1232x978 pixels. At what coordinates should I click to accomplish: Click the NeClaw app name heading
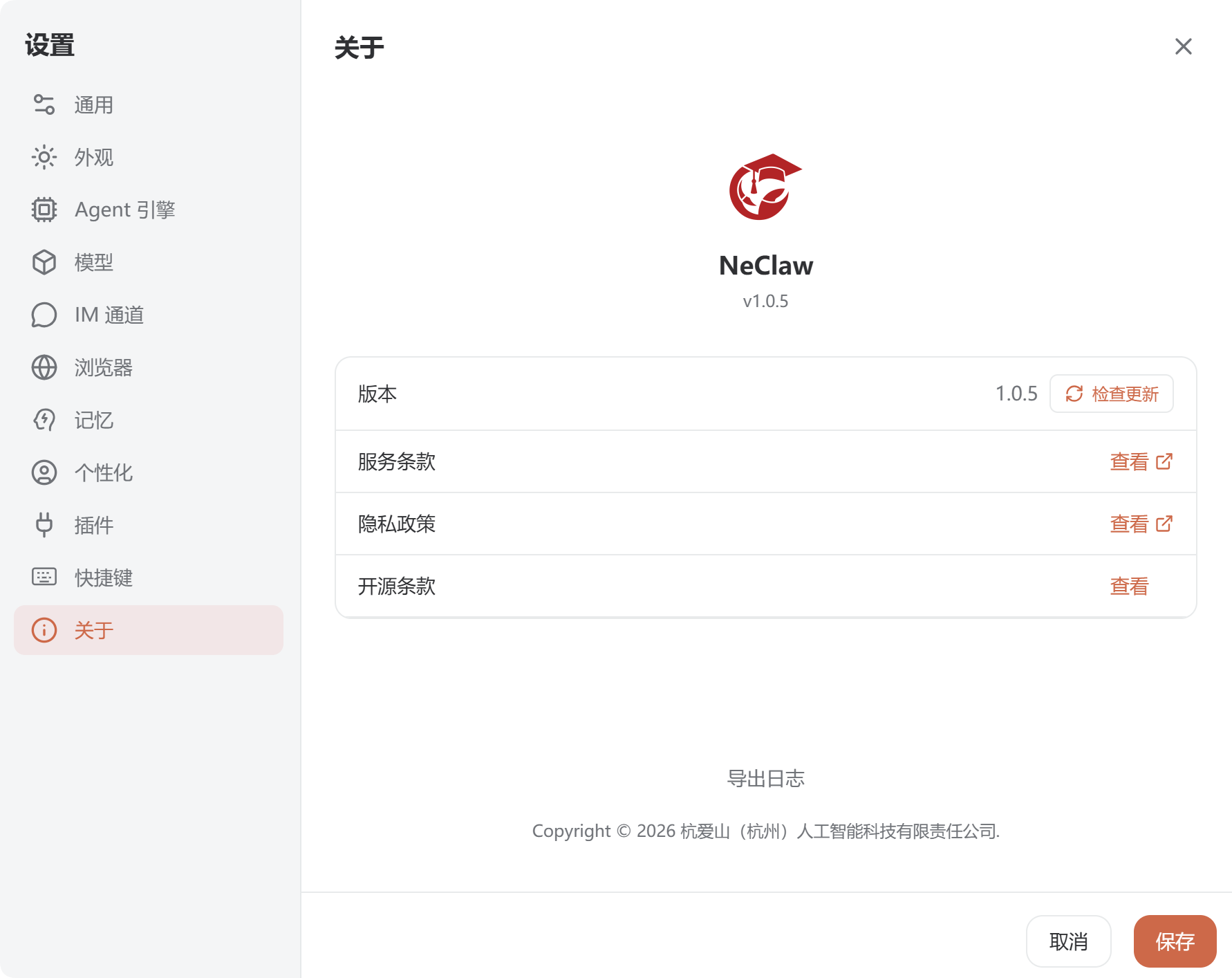pyautogui.click(x=766, y=266)
